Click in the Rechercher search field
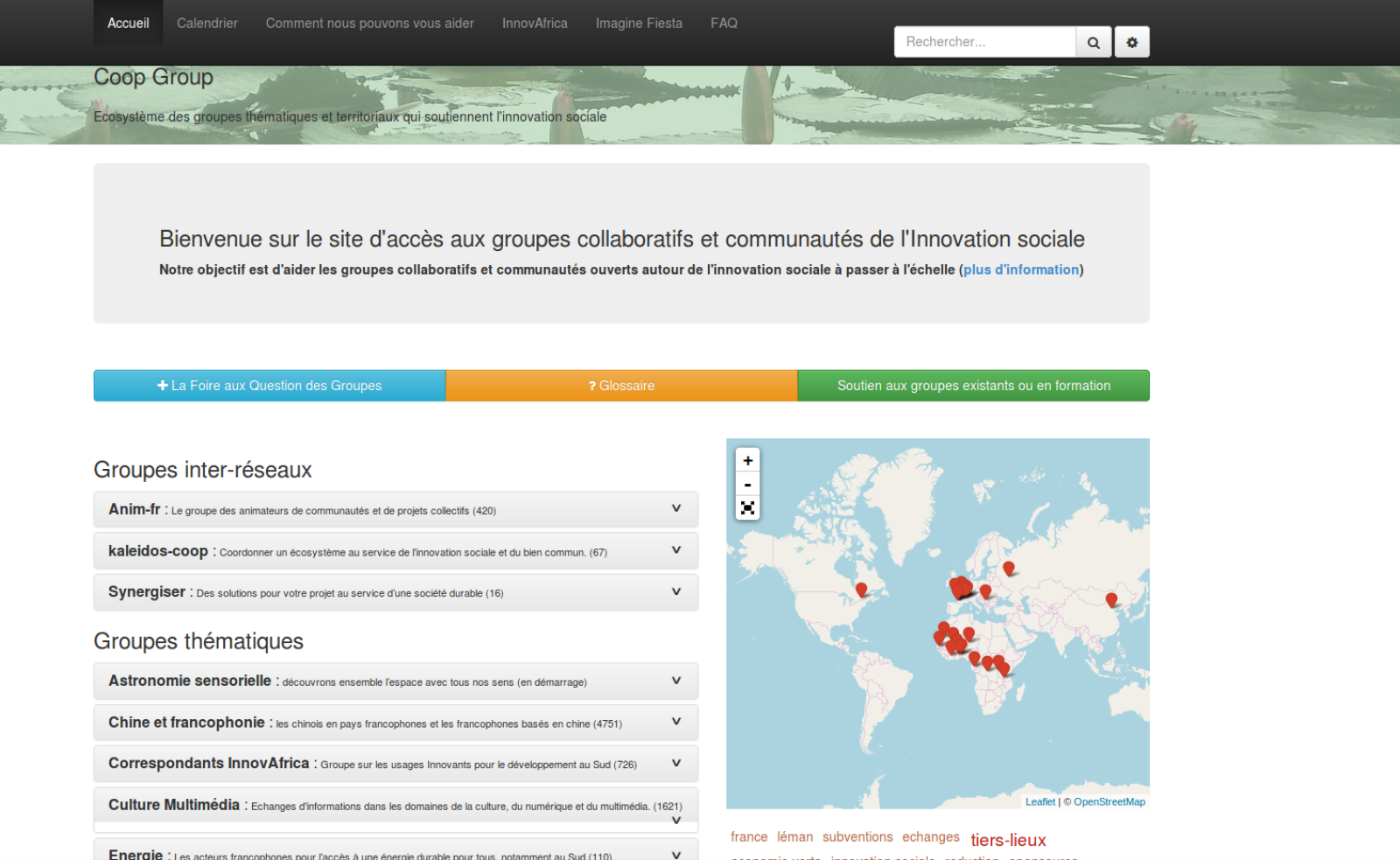The height and width of the screenshot is (860, 1400). click(x=984, y=42)
